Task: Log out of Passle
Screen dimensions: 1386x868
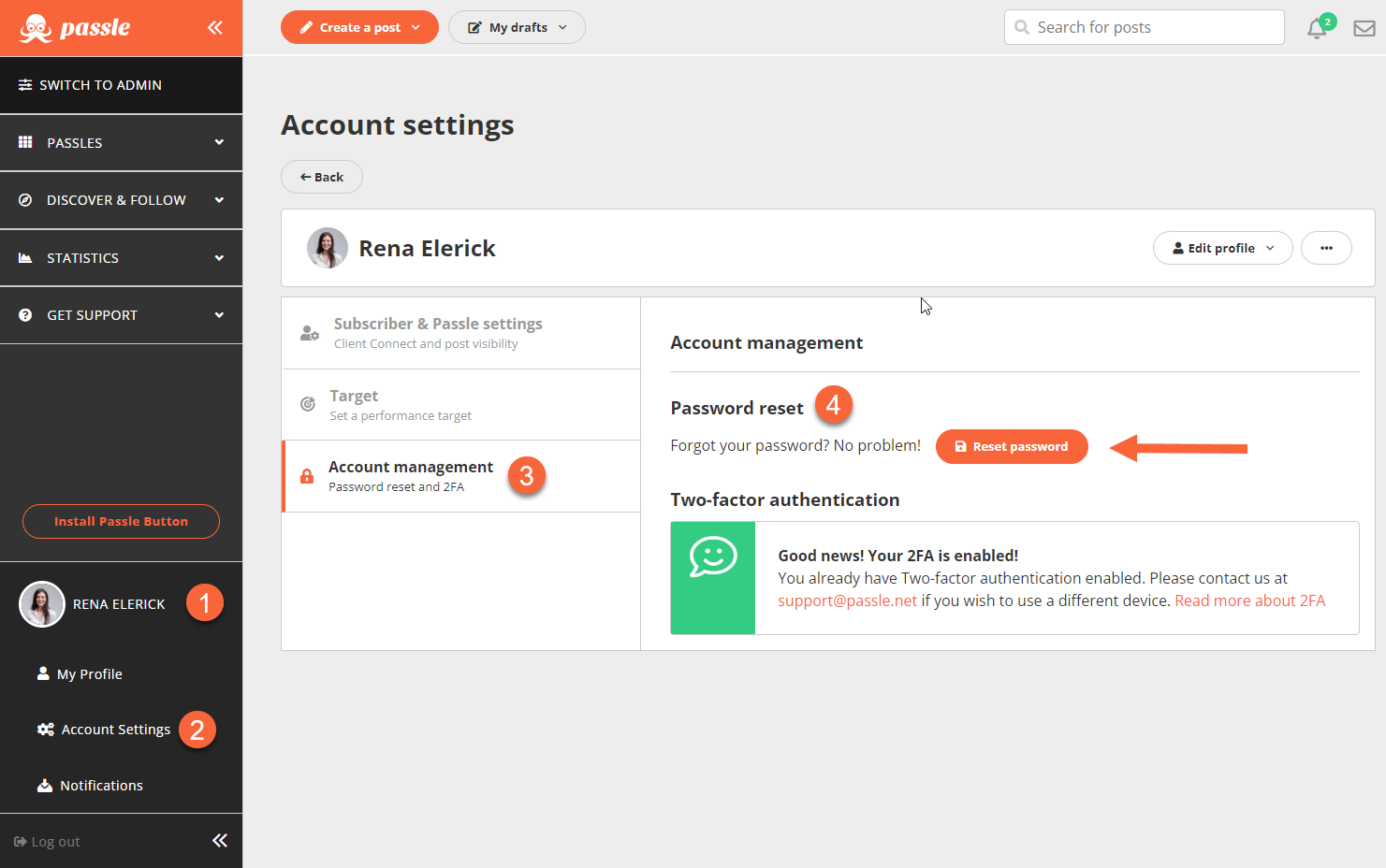Action: pyautogui.click(x=47, y=842)
